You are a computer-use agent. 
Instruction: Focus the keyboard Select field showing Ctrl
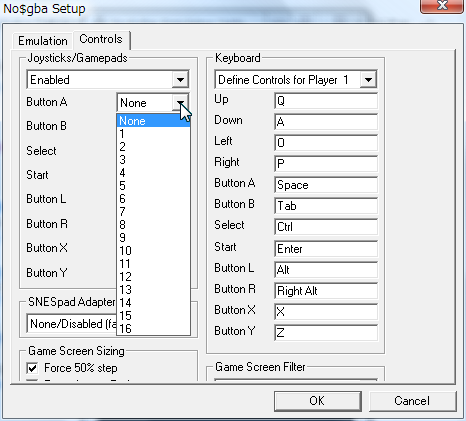(x=326, y=227)
